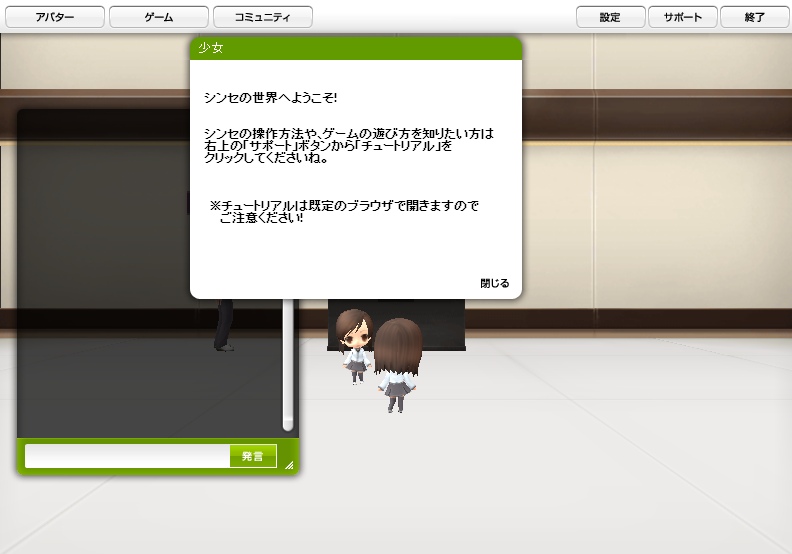
Task: Click the player avatar seen from behind
Action: click(399, 365)
